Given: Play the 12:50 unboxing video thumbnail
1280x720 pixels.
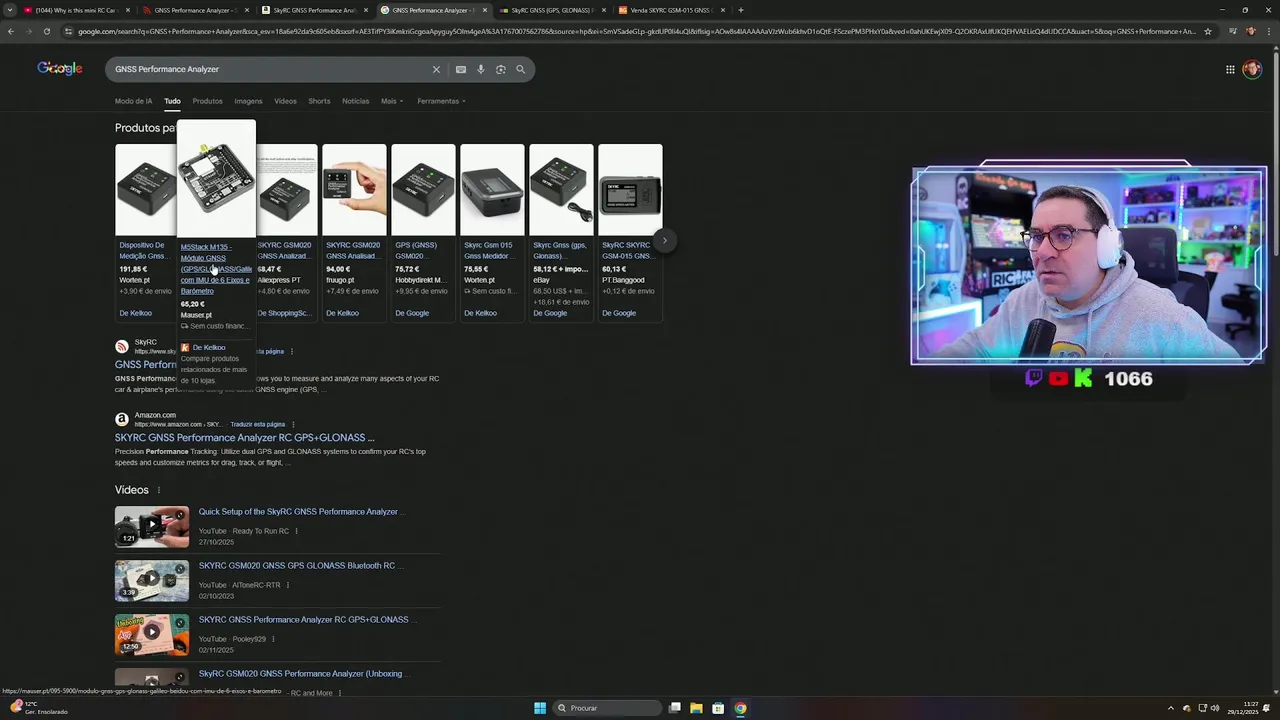Looking at the screenshot, I should pos(151,635).
